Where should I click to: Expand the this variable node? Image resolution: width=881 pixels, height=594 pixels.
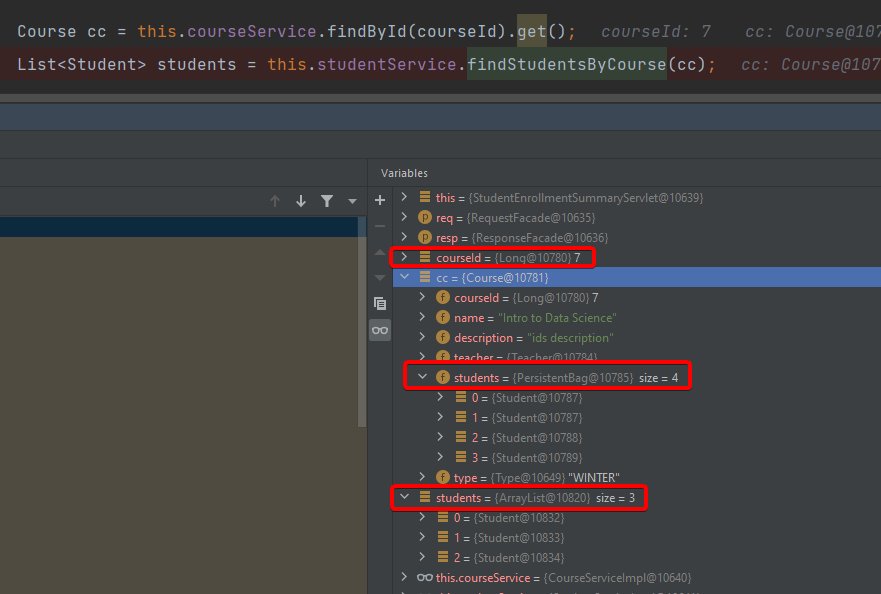tap(404, 197)
